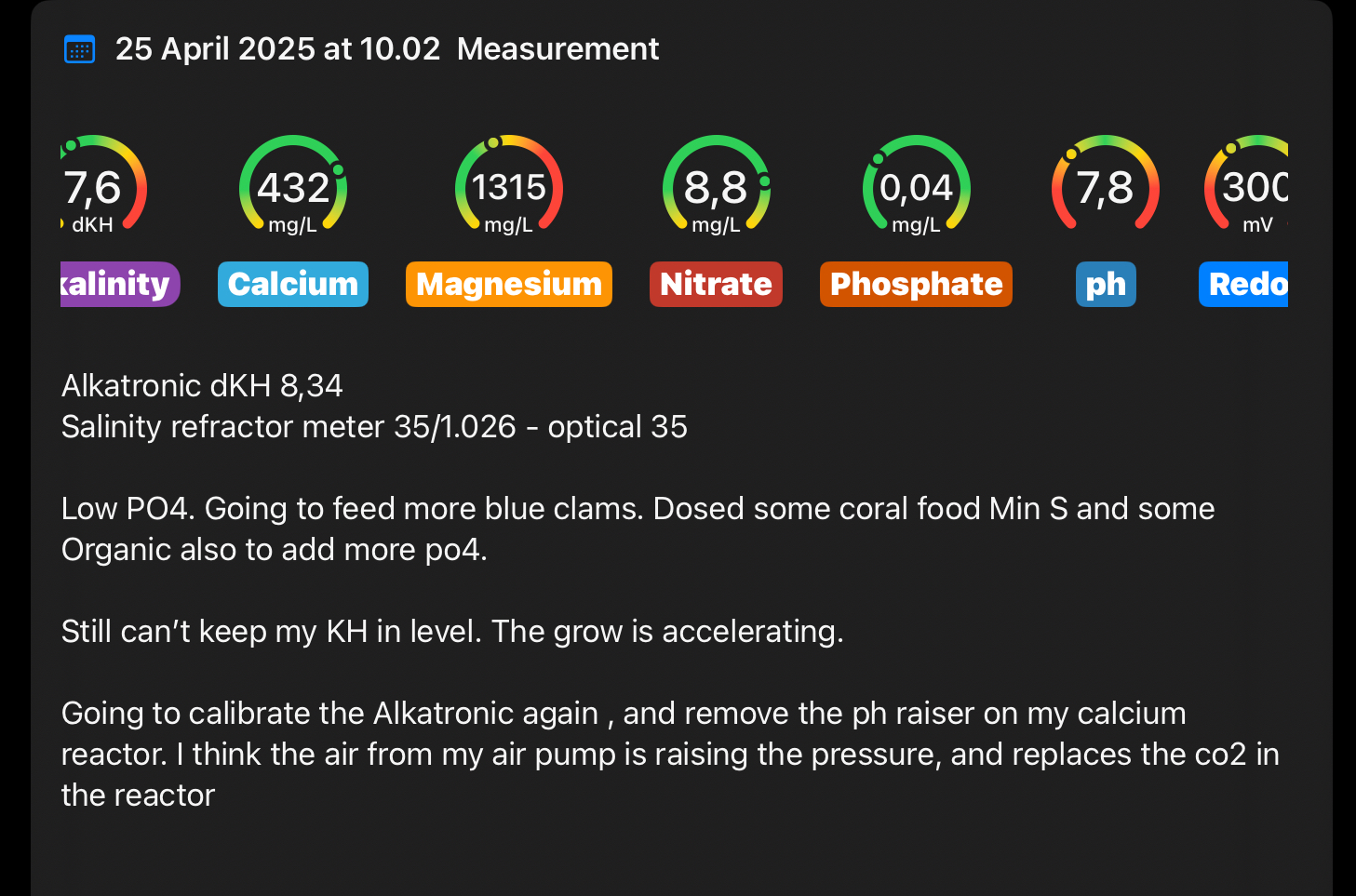Image resolution: width=1356 pixels, height=896 pixels.
Task: Tap the Nitrate 8,8 mg/L gauge
Action: [x=716, y=186]
